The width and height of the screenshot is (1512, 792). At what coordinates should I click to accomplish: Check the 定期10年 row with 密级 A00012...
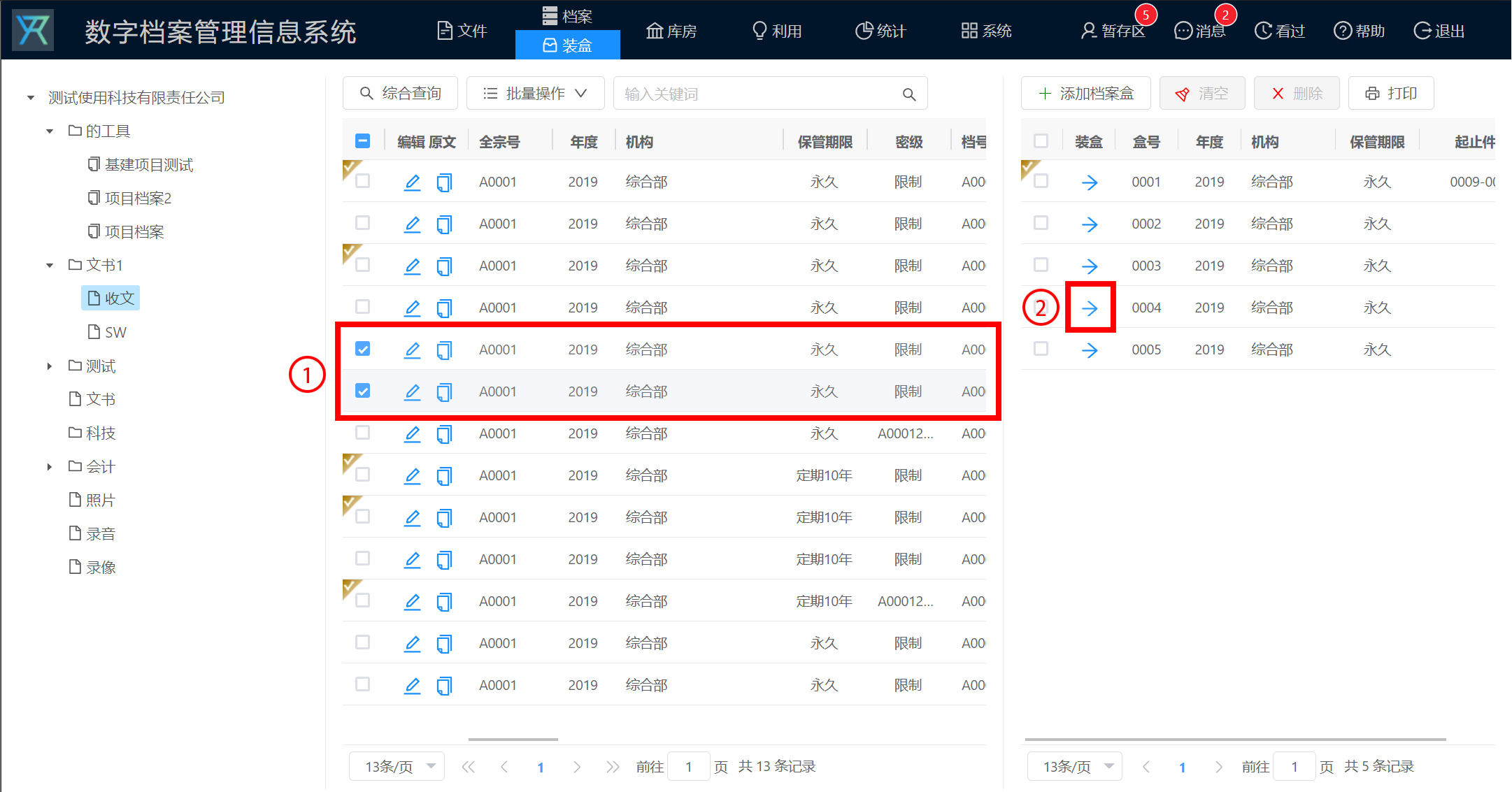362,600
